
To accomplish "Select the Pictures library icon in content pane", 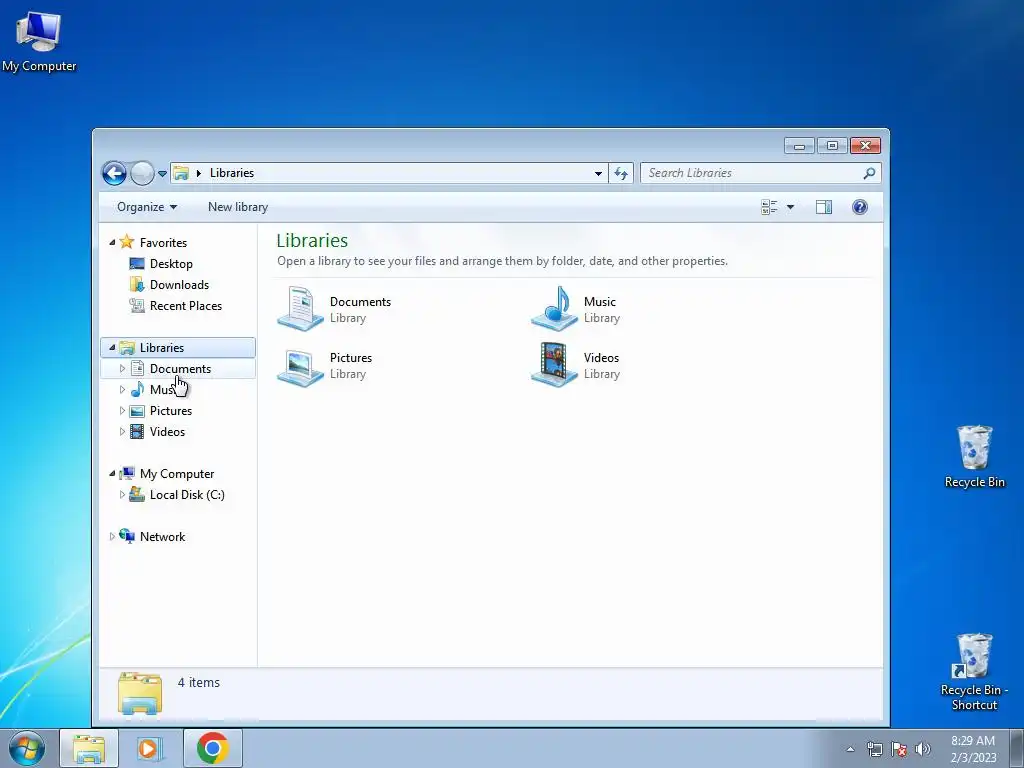I will 300,366.
